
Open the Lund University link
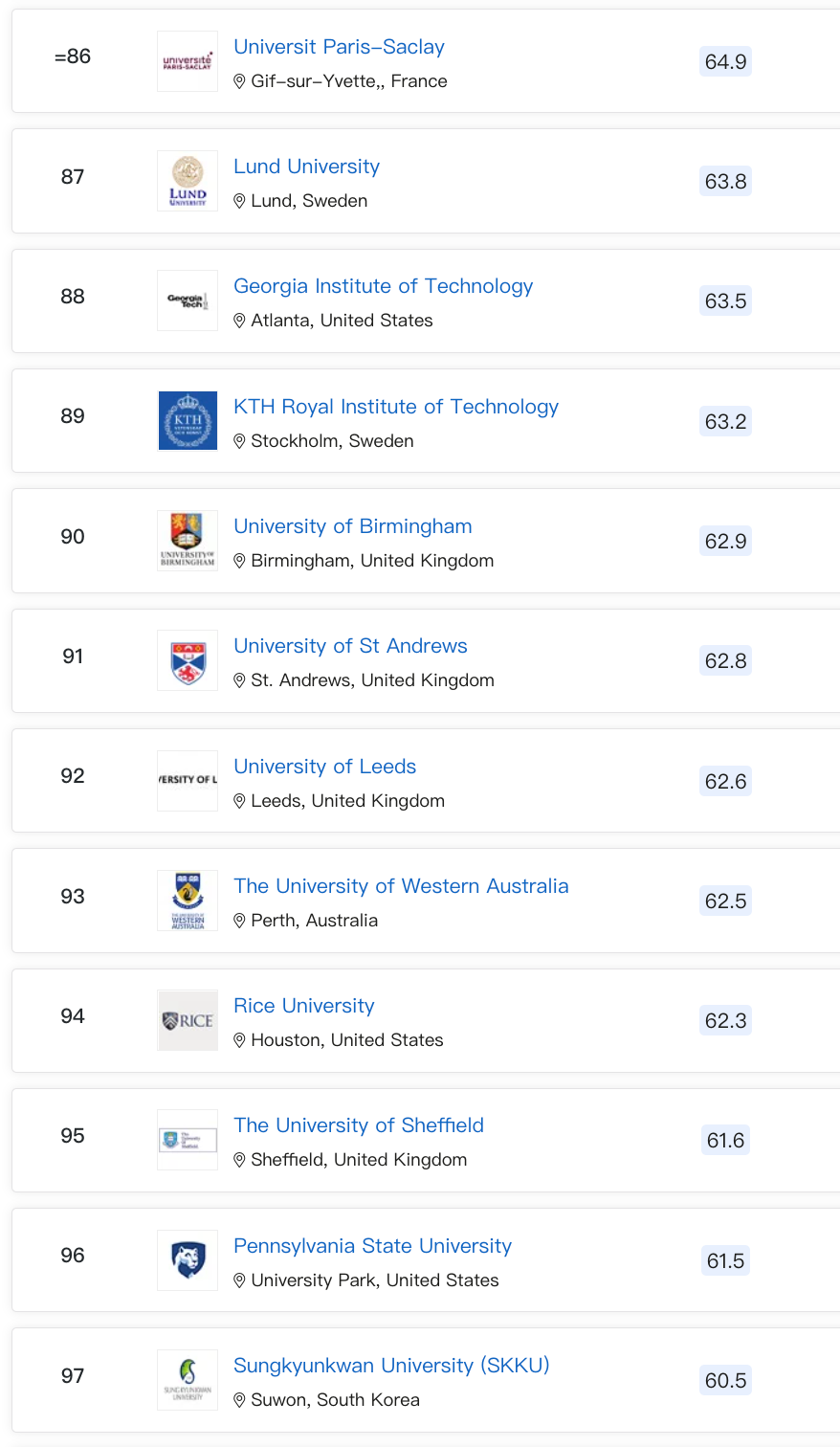click(306, 167)
